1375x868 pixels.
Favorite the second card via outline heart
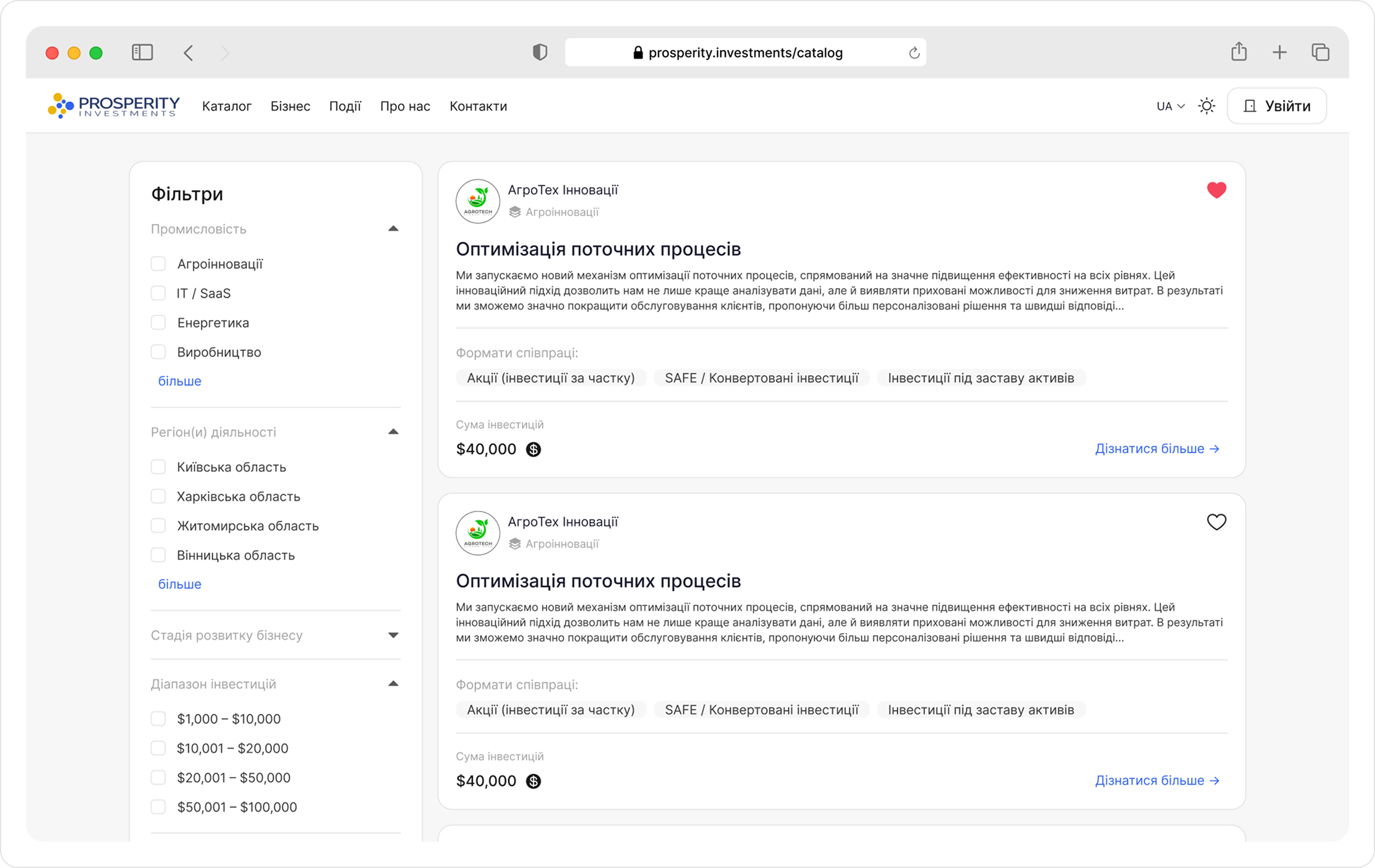pyautogui.click(x=1216, y=522)
